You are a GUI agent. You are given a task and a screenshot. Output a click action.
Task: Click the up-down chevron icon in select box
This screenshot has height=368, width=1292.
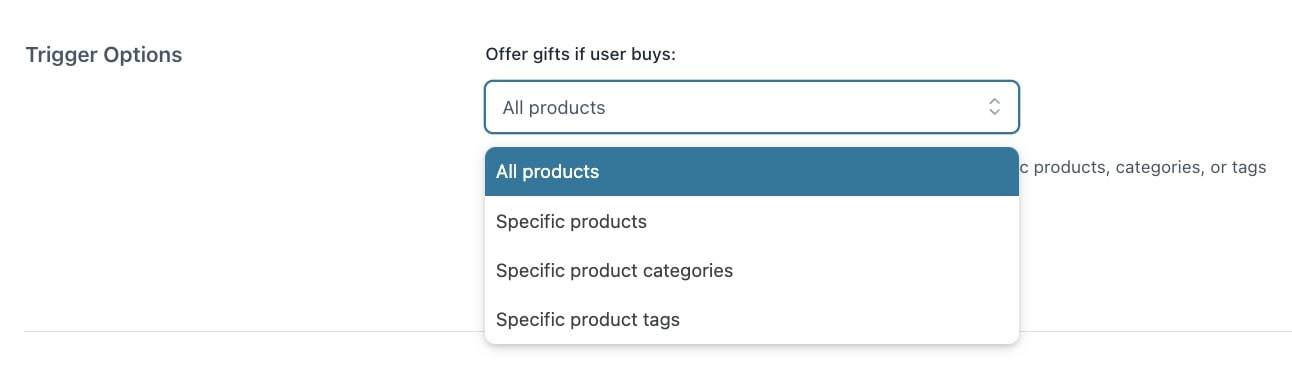click(x=994, y=107)
